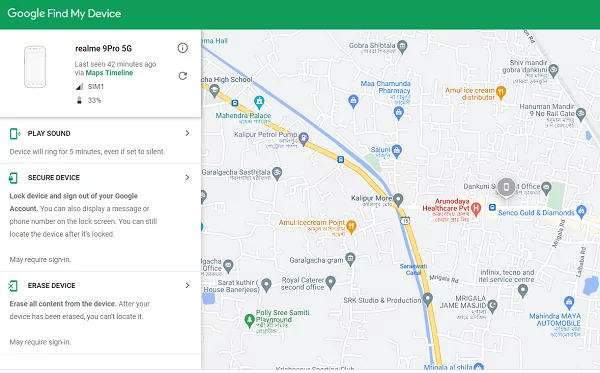Click the Mrigala Rd road label
Viewport: 600px width, 373px height.
pyautogui.click(x=444, y=278)
